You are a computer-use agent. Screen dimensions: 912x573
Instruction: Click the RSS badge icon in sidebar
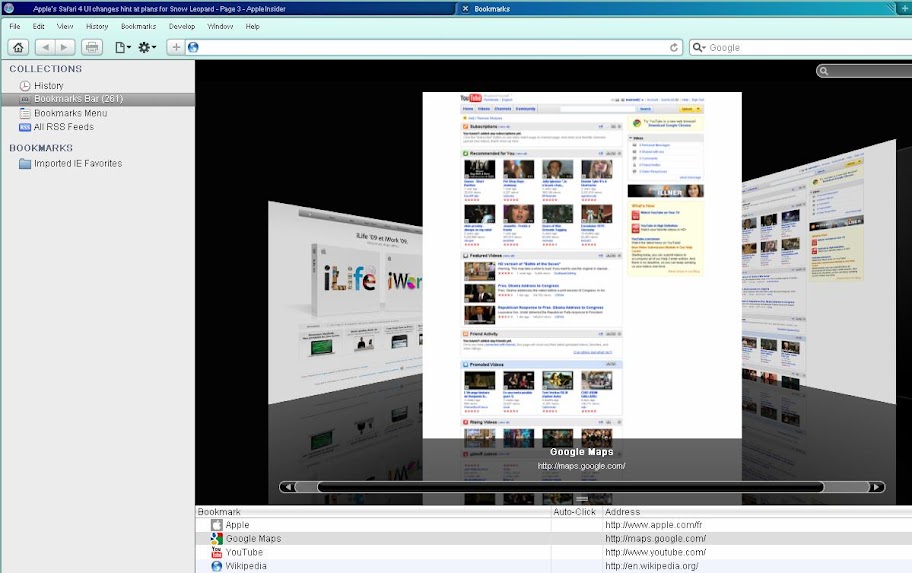tap(25, 127)
